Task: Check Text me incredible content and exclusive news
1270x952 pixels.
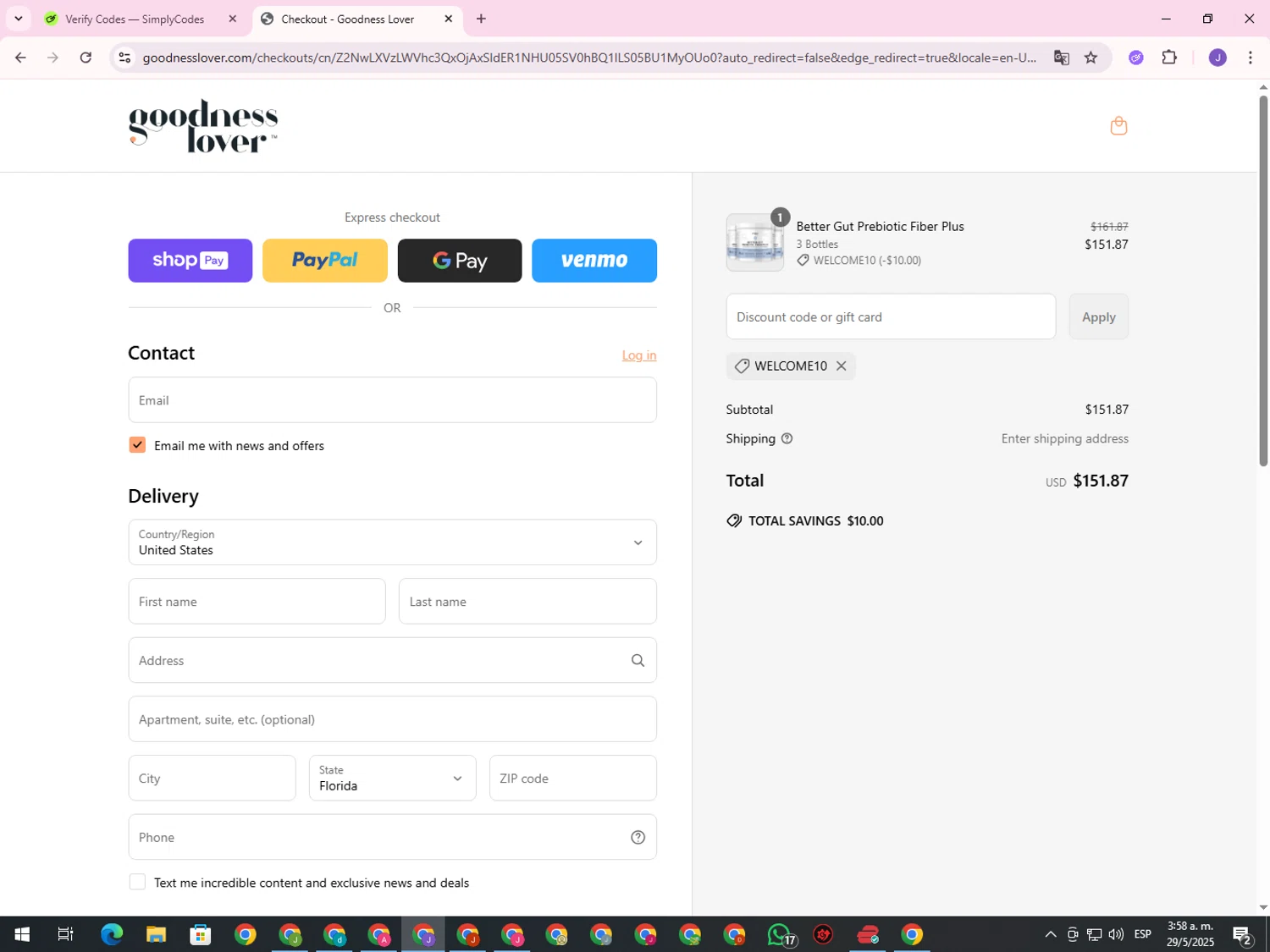Action: point(137,882)
